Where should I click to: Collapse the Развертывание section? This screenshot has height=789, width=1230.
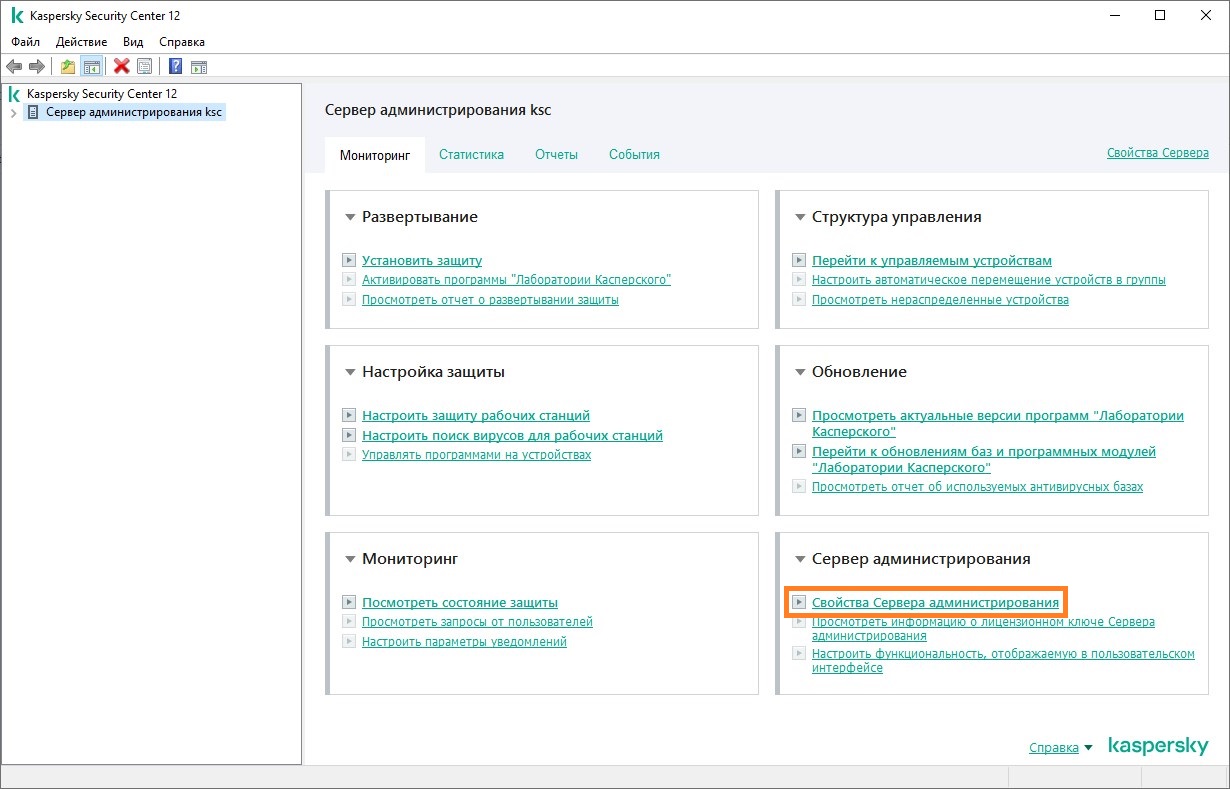tap(350, 217)
